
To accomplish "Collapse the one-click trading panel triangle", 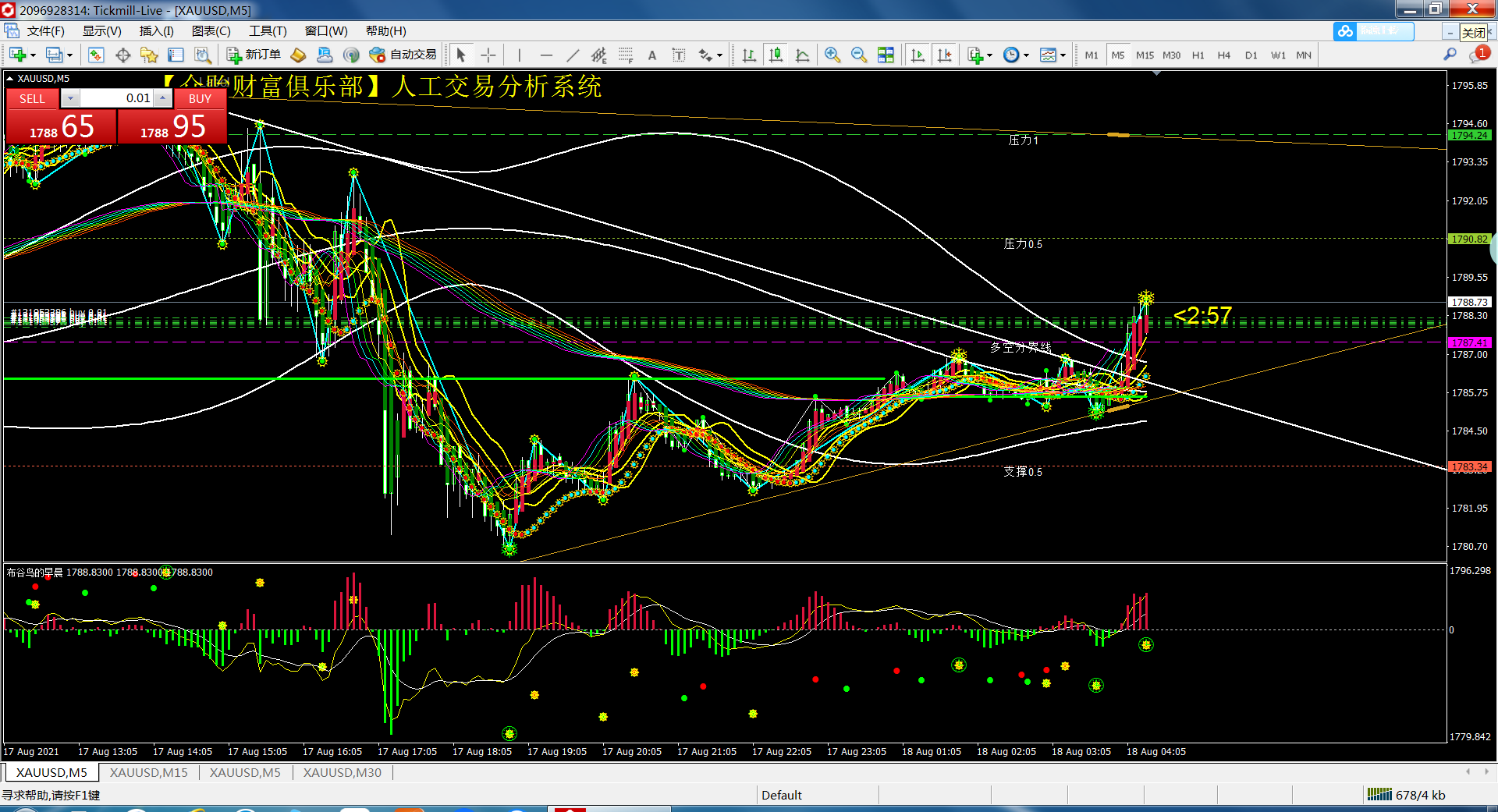I will point(9,78).
